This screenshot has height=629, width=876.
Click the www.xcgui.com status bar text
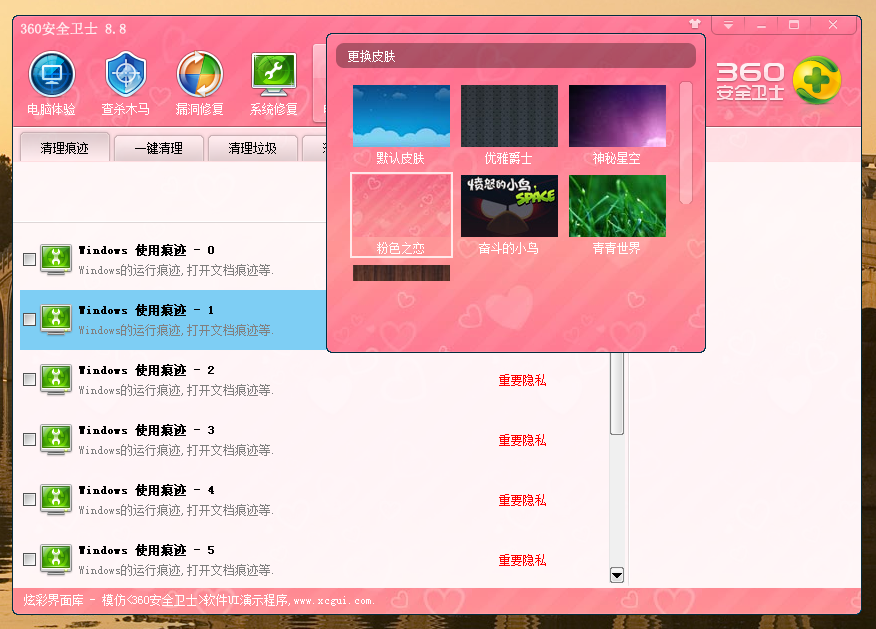(x=334, y=601)
